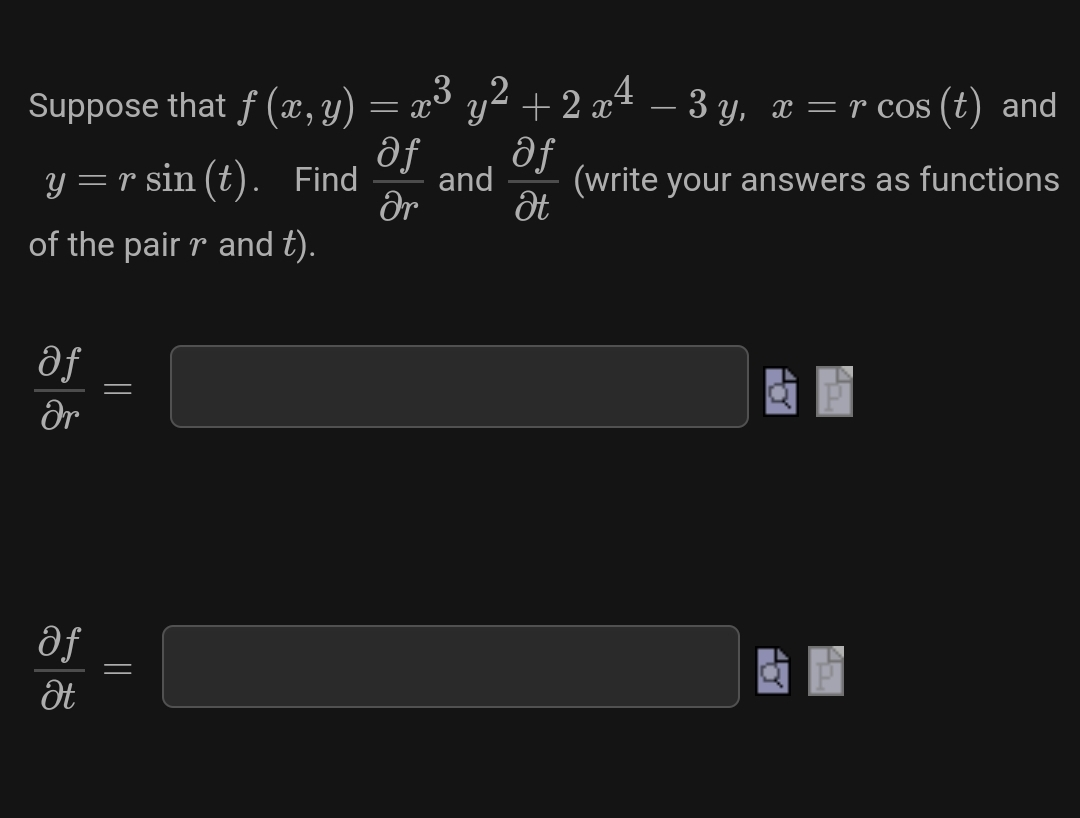This screenshot has height=818, width=1080.
Task: Click the ∂f/∂r answer input box
Action: click(x=459, y=387)
